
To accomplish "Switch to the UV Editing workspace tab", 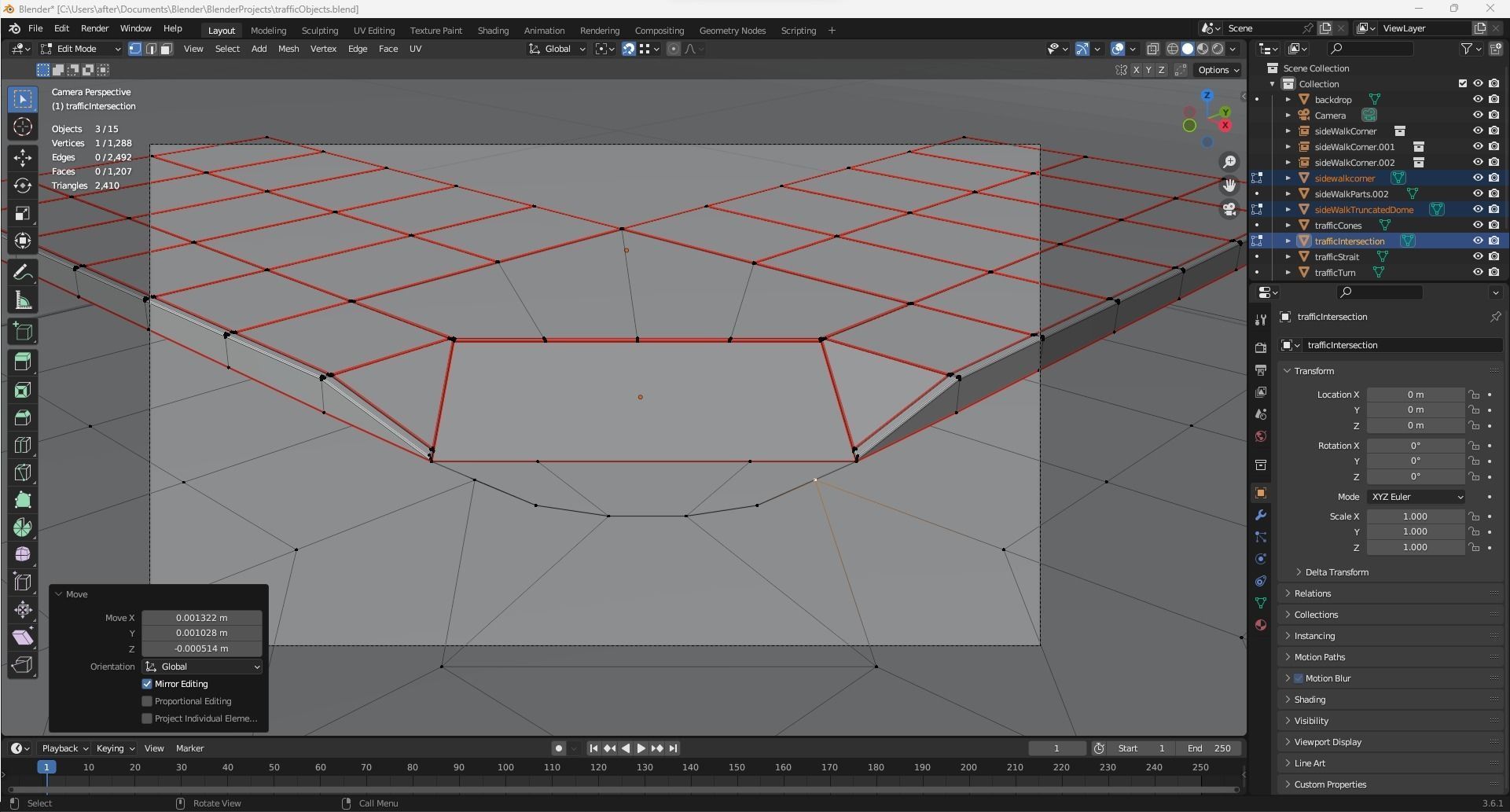I will (374, 31).
